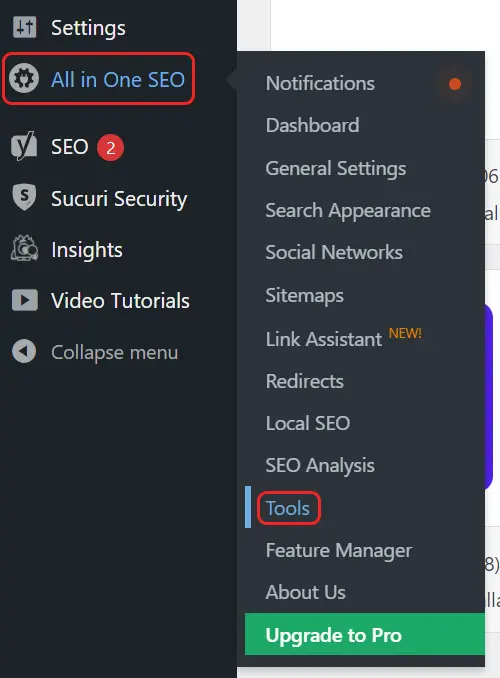The image size is (500, 678).
Task: Open General Settings
Action: click(x=336, y=168)
